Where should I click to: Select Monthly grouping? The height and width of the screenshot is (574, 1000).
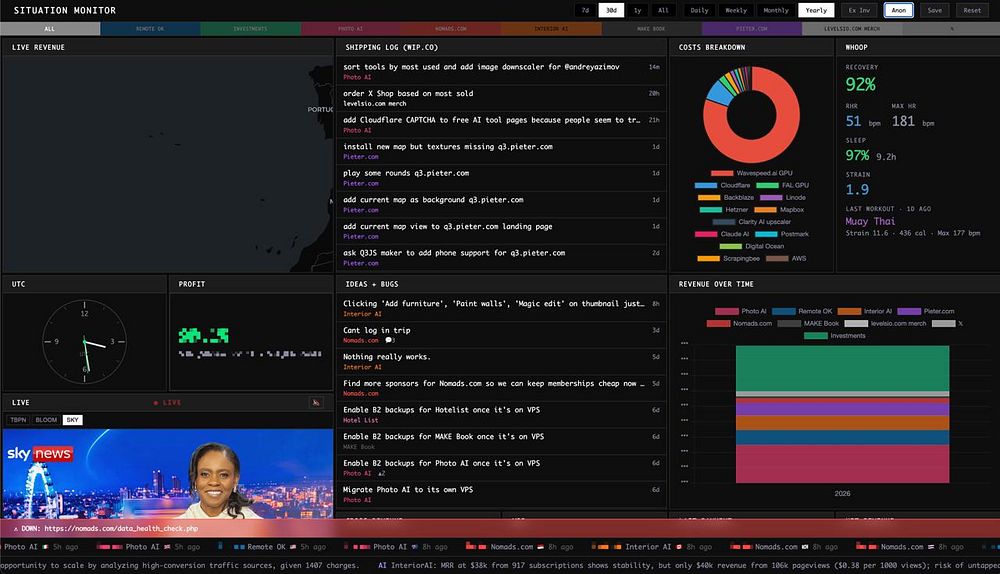point(776,10)
